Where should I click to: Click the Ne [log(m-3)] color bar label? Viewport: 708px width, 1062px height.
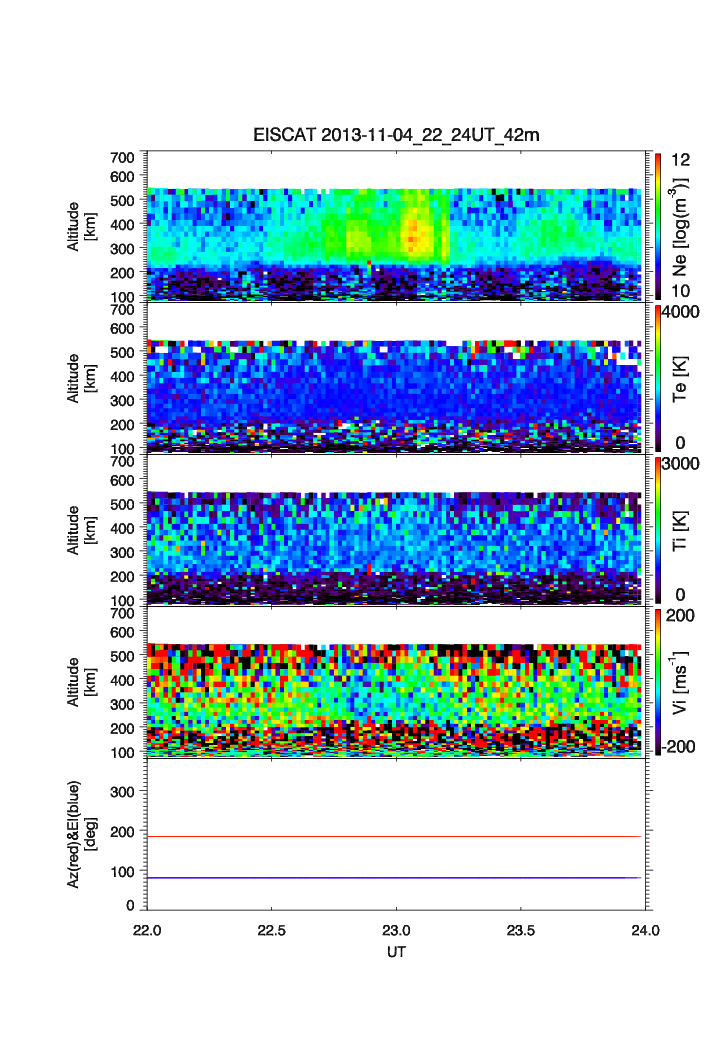pyautogui.click(x=680, y=227)
